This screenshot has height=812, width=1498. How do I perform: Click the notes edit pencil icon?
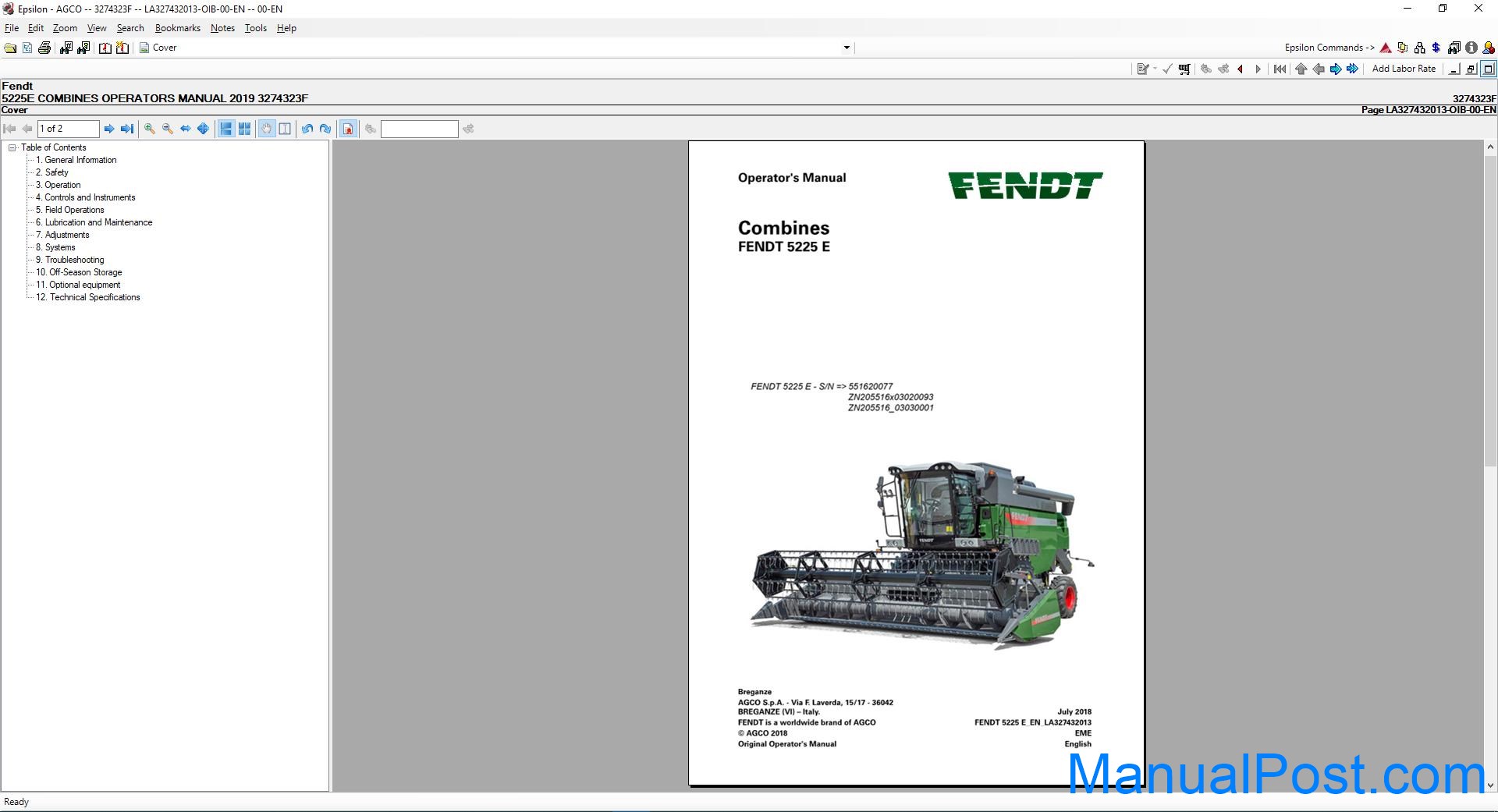(x=1143, y=69)
